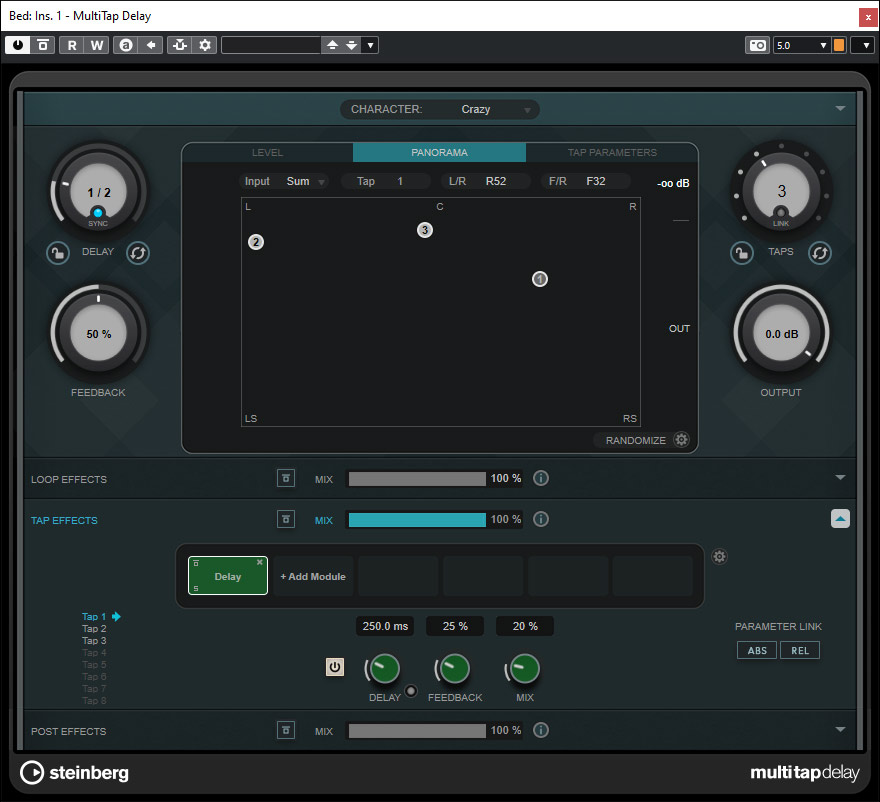This screenshot has width=880, height=802.
Task: Collapse the Tap Effects section
Action: (x=840, y=519)
